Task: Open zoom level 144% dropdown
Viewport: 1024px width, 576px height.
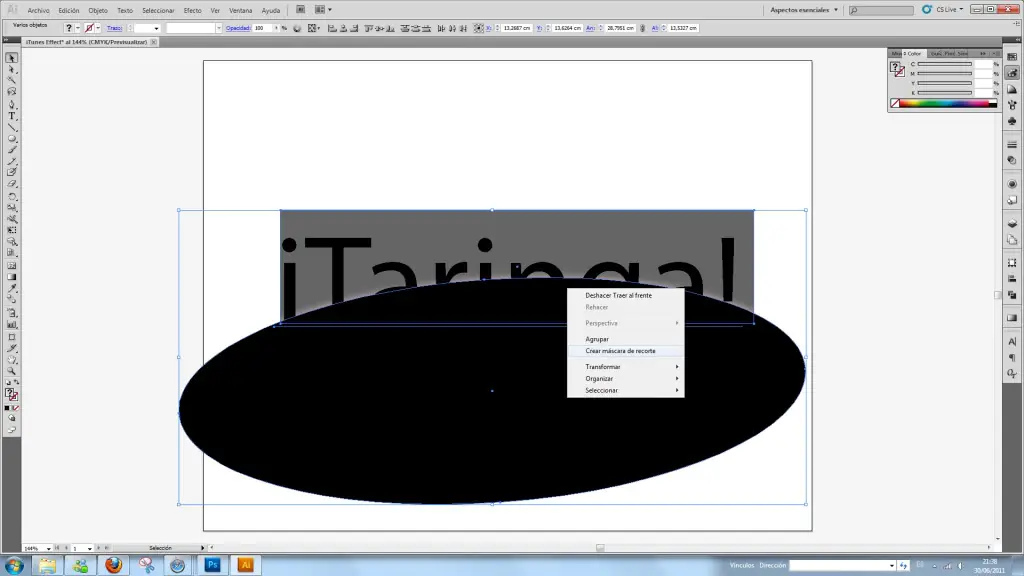Action: point(48,549)
